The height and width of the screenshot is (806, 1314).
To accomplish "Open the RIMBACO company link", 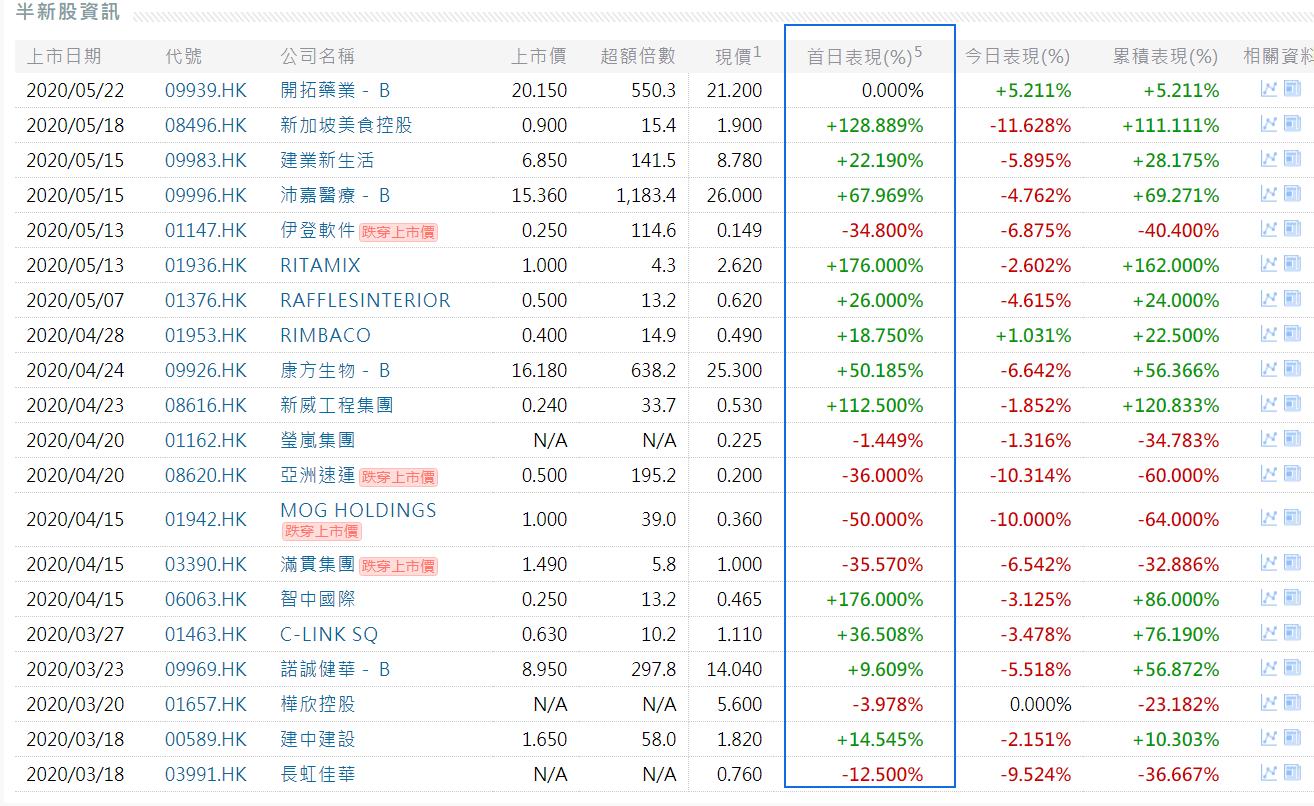I will 325,335.
